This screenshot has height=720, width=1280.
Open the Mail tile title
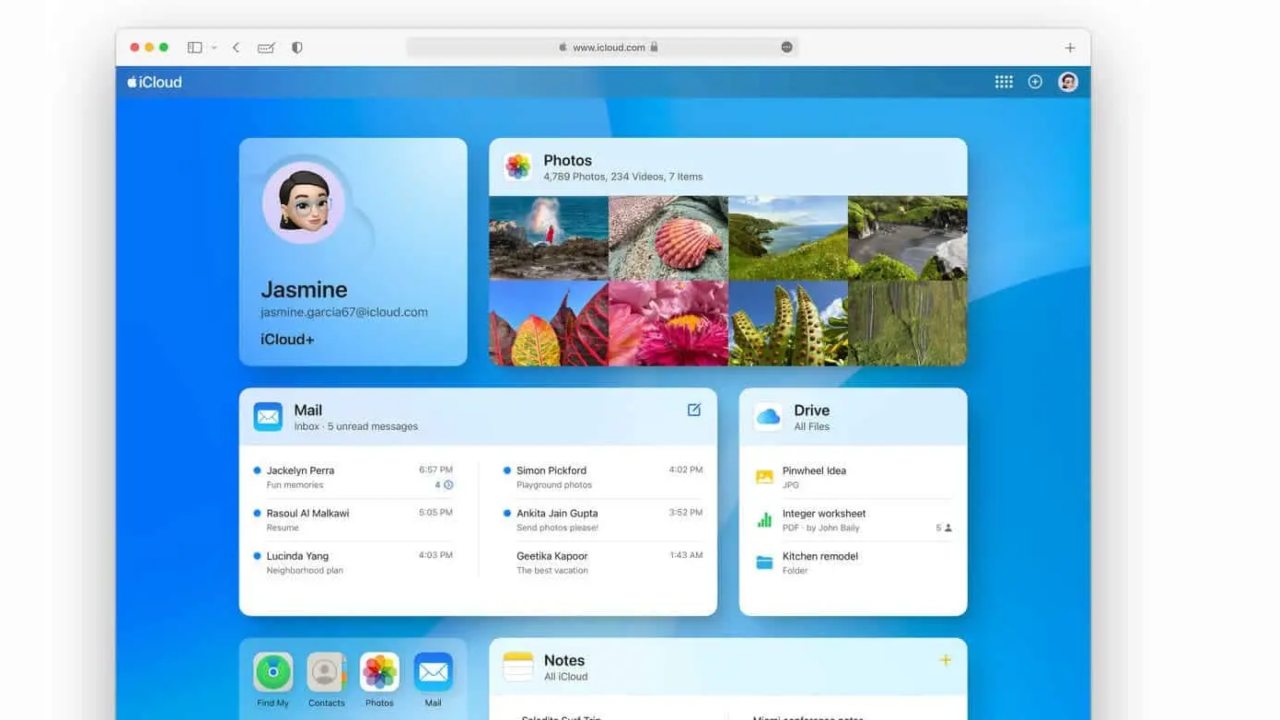[308, 410]
